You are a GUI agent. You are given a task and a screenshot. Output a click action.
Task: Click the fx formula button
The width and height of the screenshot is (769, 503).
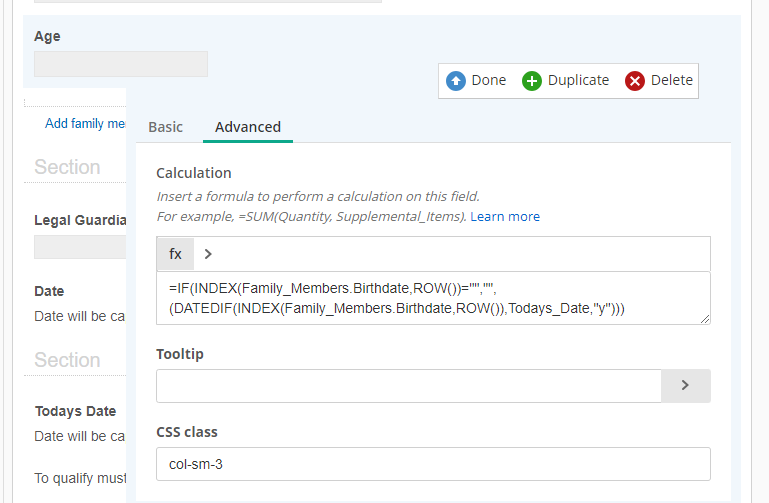175,254
